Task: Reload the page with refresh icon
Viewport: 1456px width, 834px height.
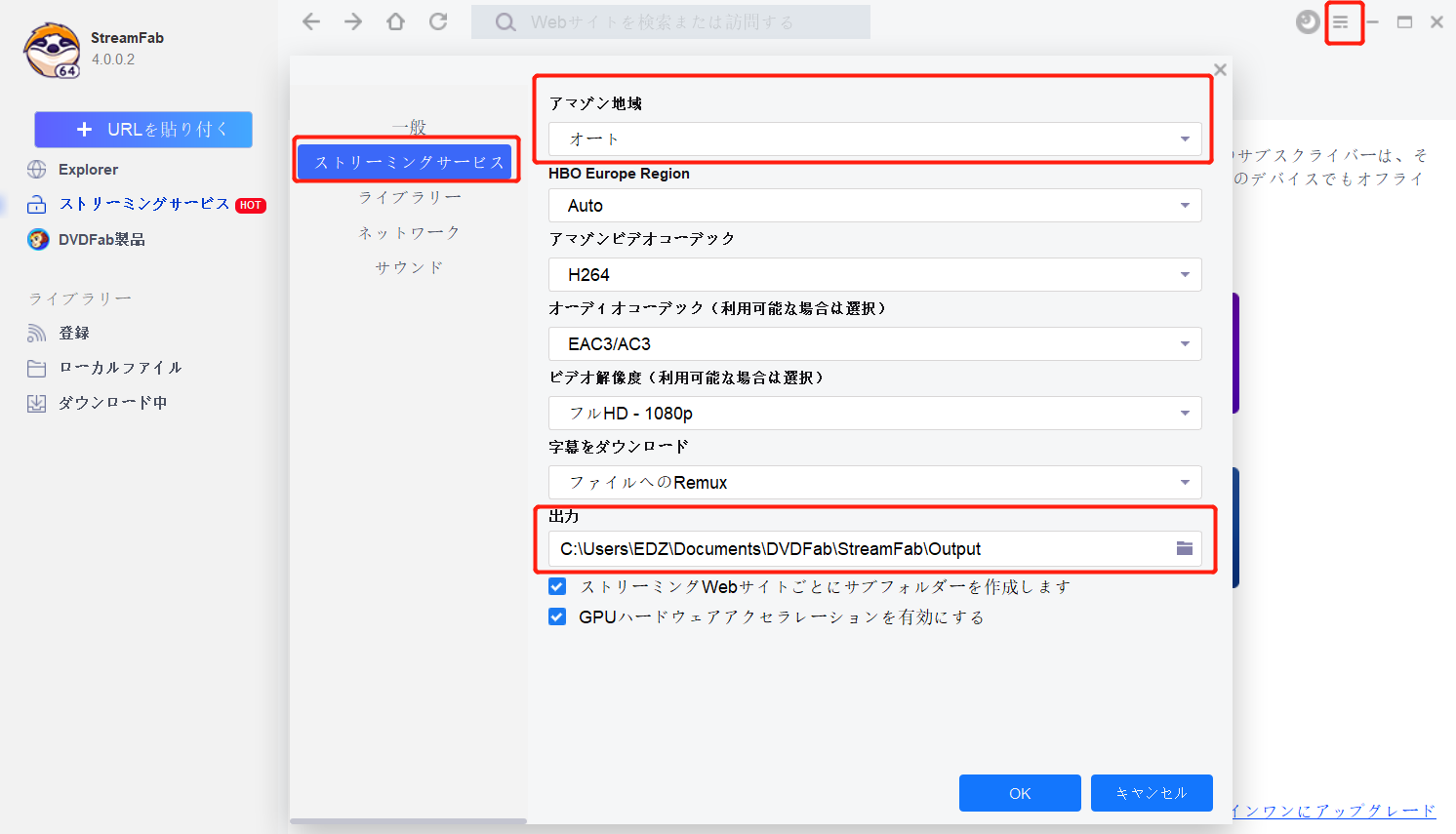Action: pos(438,21)
